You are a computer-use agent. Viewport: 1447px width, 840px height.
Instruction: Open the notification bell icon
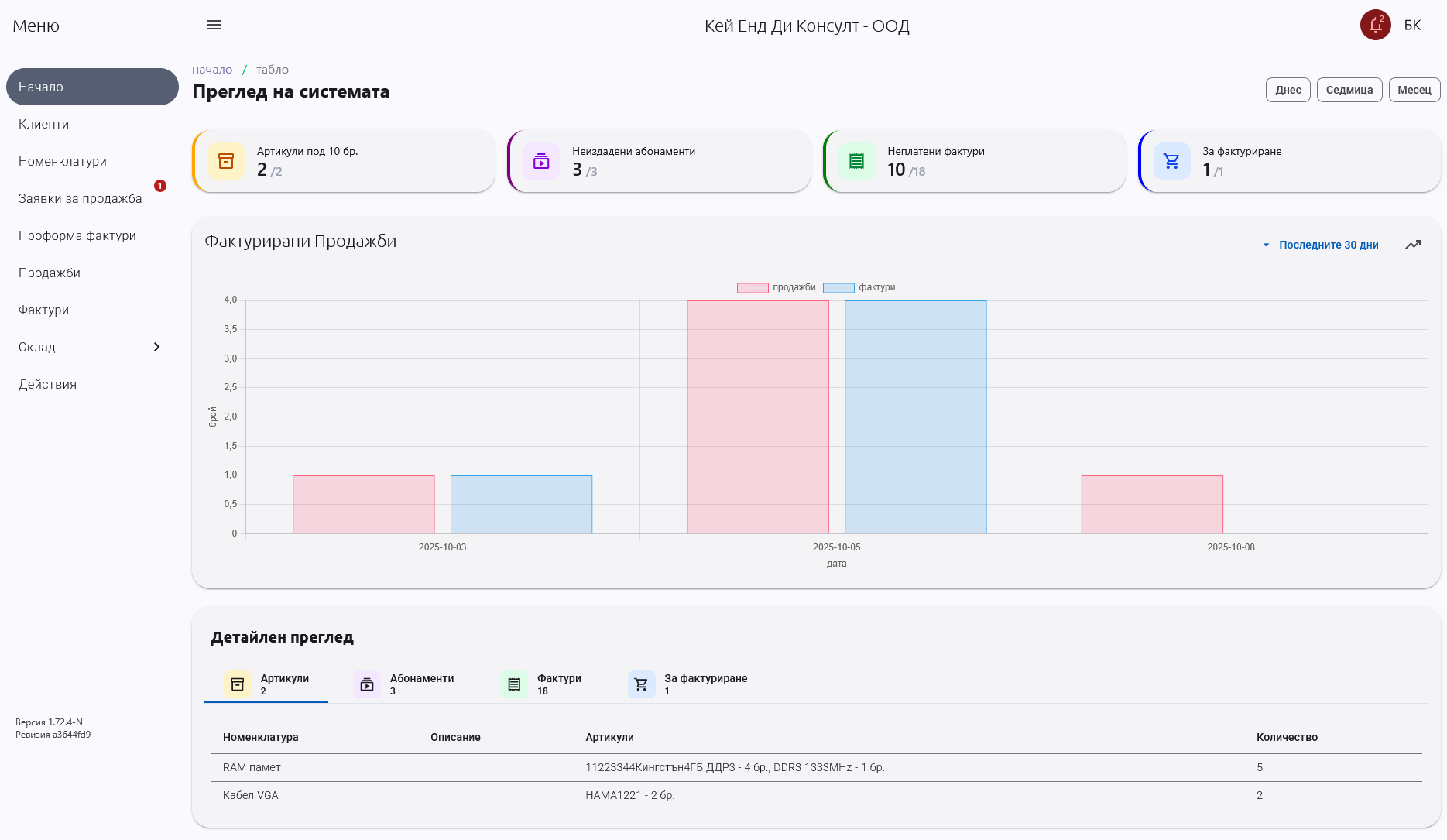[1375, 25]
